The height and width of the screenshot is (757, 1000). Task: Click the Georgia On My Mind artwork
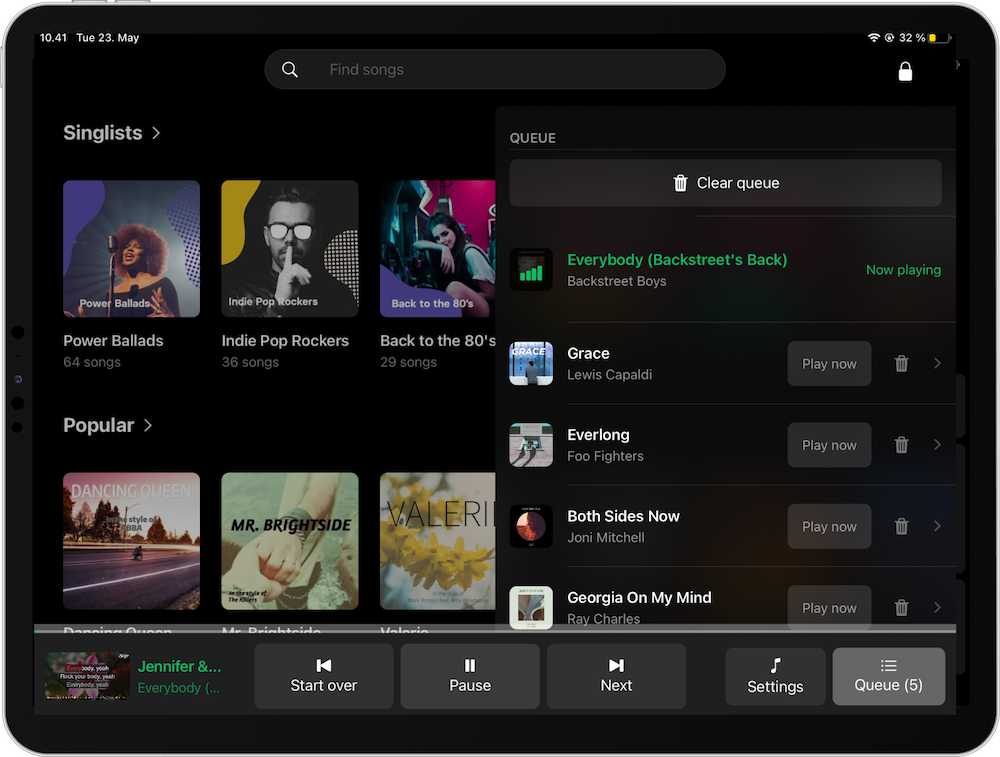(531, 607)
